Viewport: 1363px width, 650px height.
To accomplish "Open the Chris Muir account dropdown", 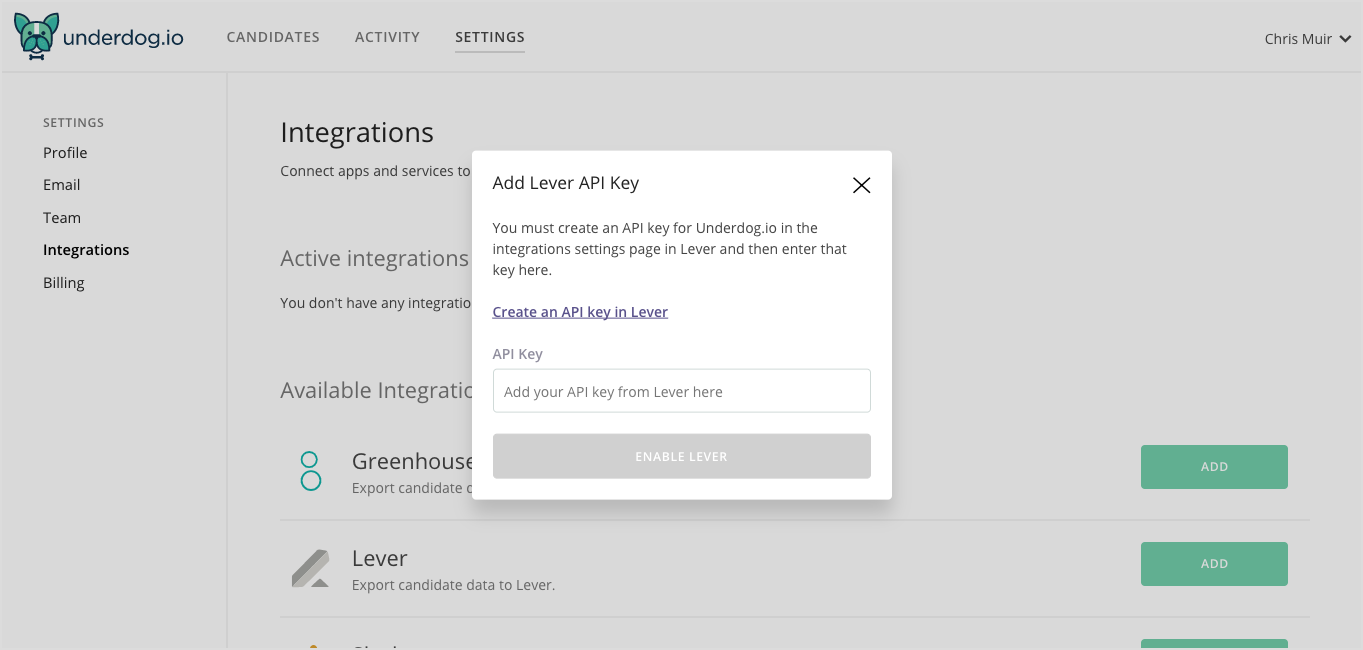I will [x=1308, y=39].
